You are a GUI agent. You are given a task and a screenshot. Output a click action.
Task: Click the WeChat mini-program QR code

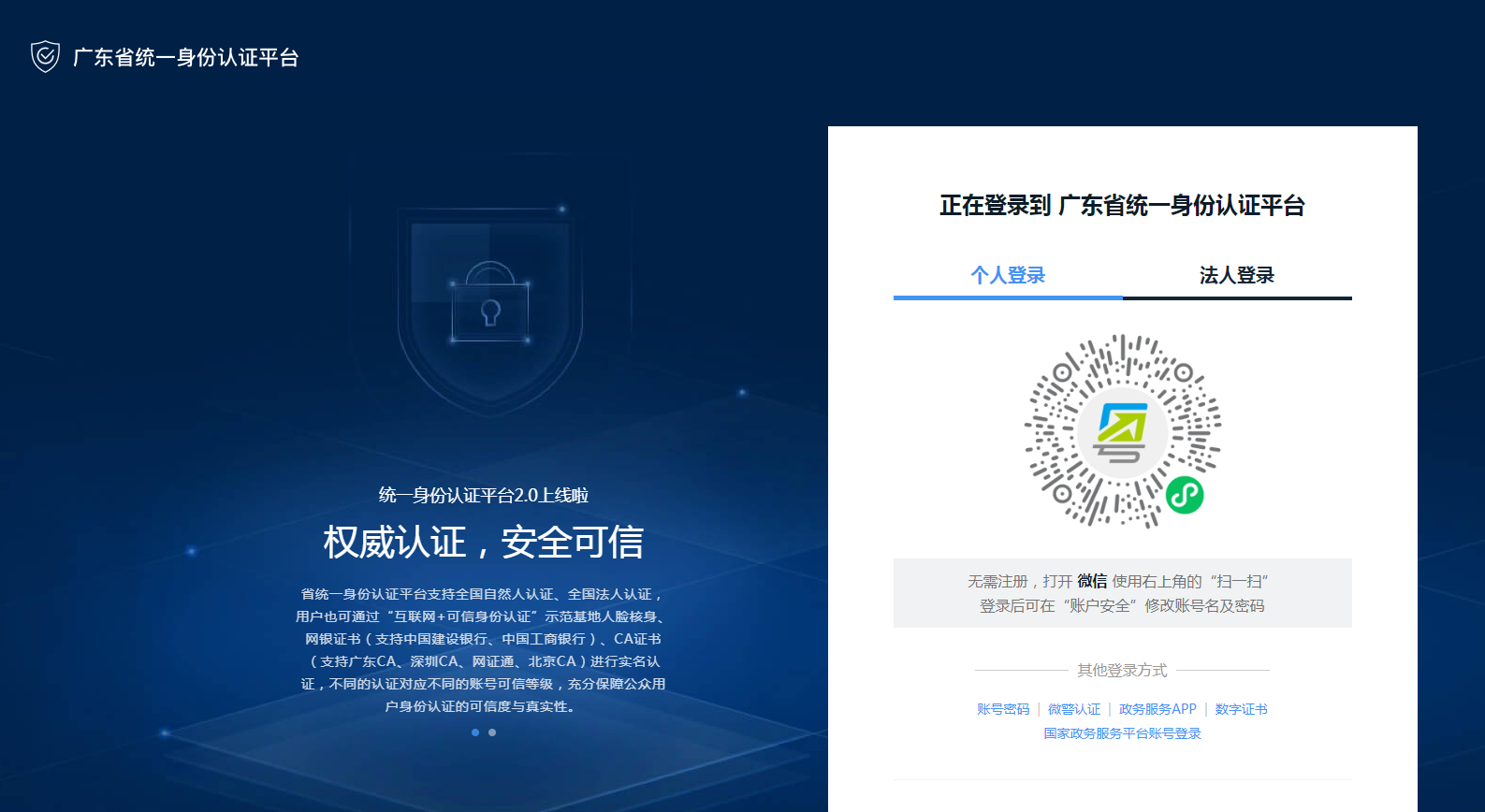pos(1122,431)
